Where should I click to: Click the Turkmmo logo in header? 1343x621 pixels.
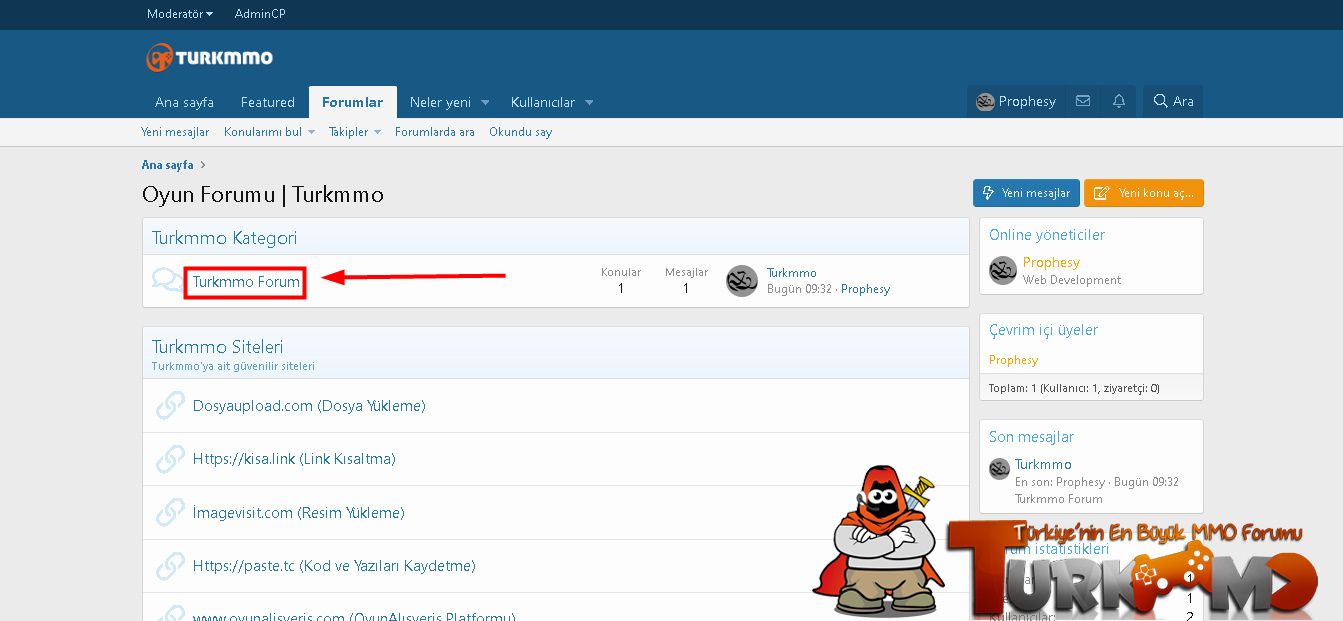[x=209, y=58]
